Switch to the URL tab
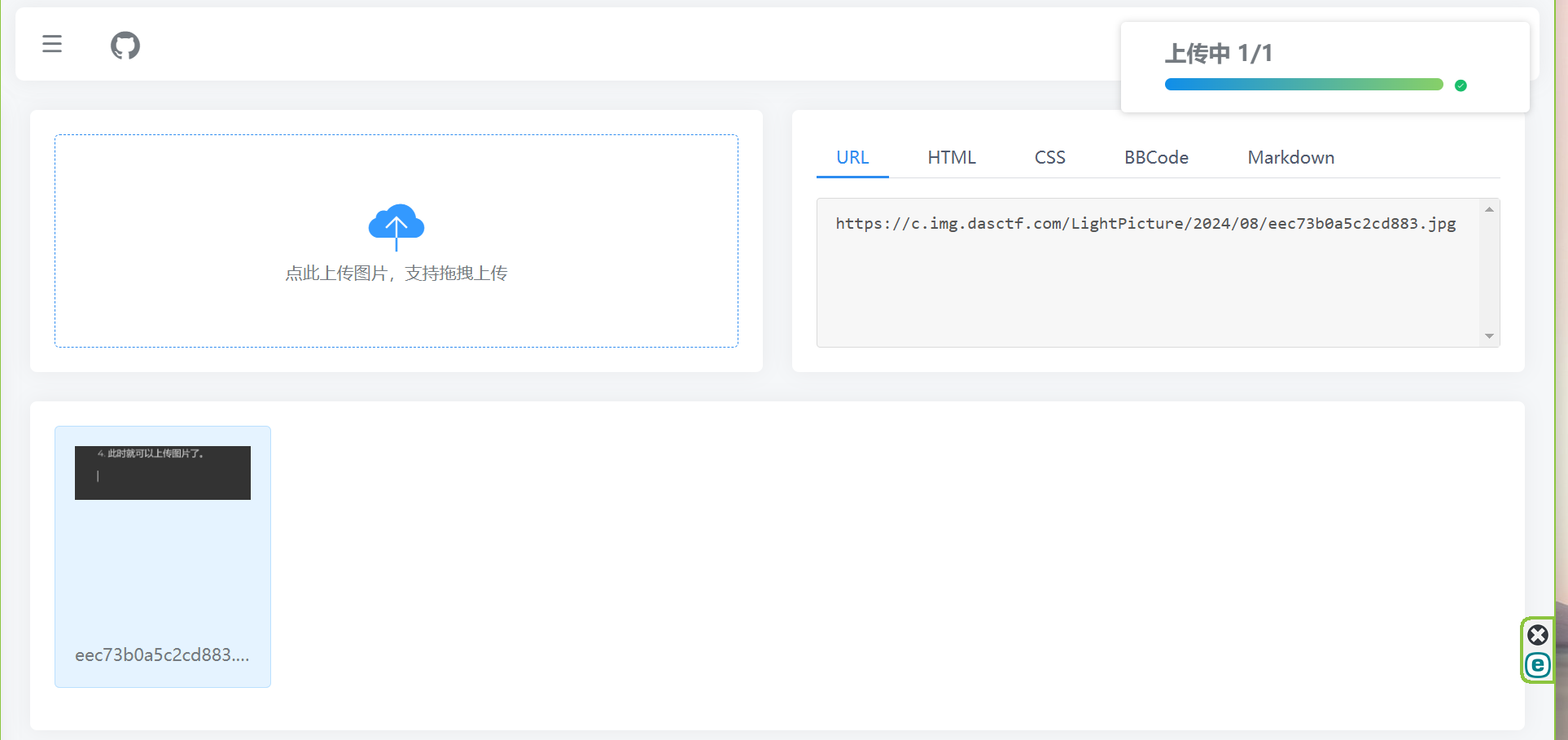 [x=852, y=157]
